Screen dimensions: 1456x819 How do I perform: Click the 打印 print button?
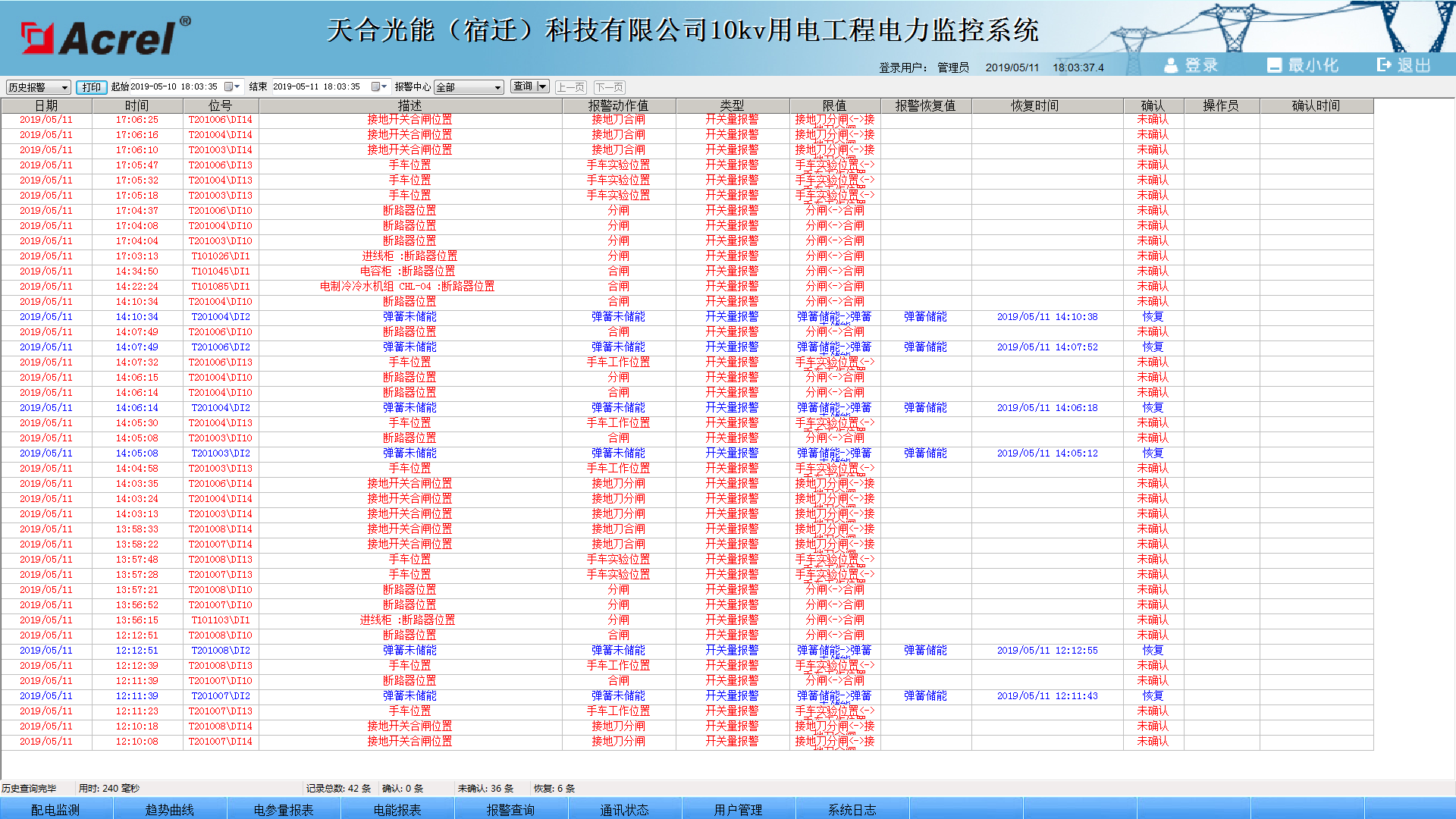coord(92,87)
